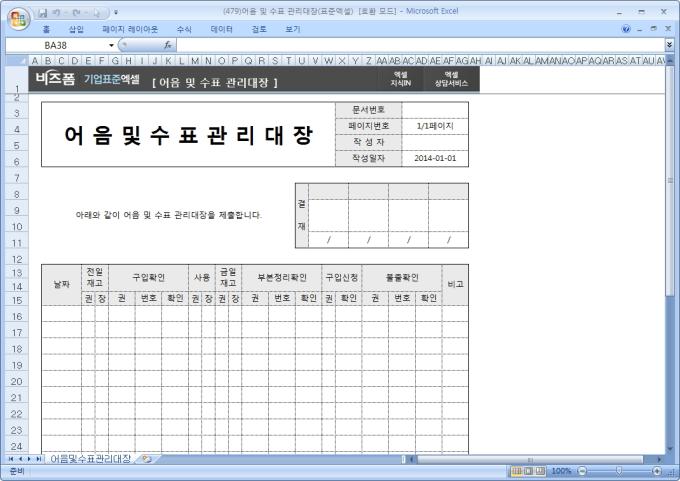Close the workbook with the inner X
Viewport: 680px width, 481px height.
pyautogui.click(x=668, y=29)
